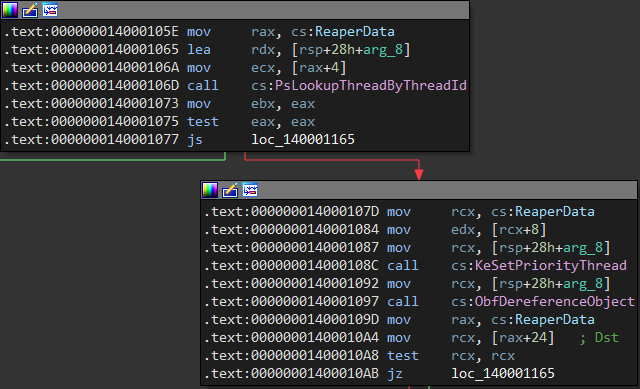Click the node color icon in top block
640x389 pixels.
[10, 10]
